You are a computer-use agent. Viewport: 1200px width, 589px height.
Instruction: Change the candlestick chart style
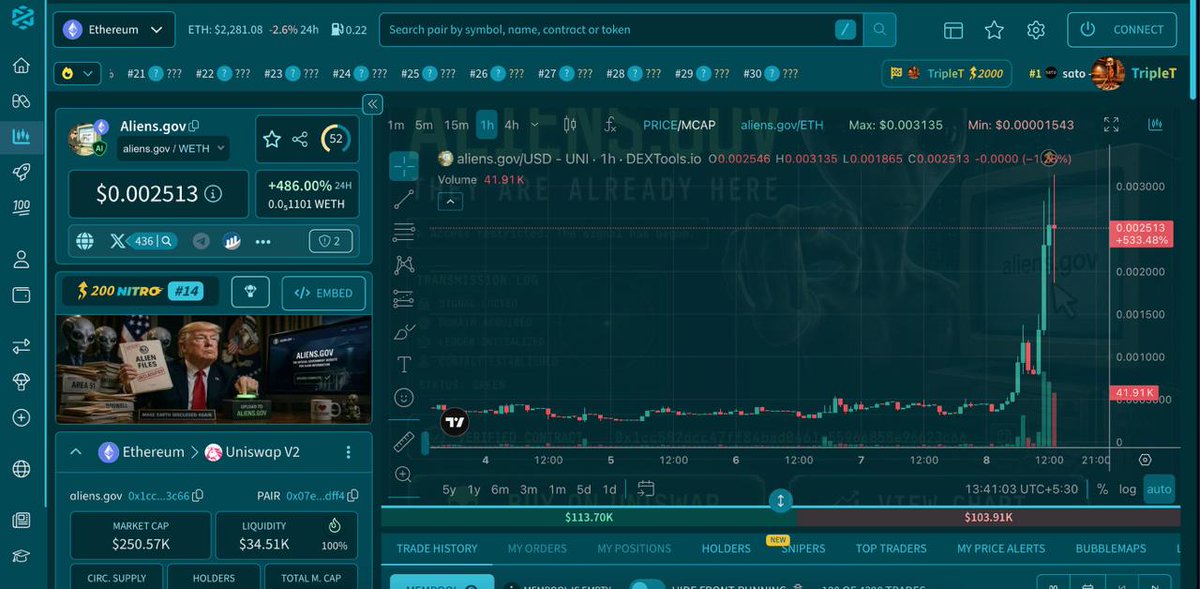[x=570, y=125]
